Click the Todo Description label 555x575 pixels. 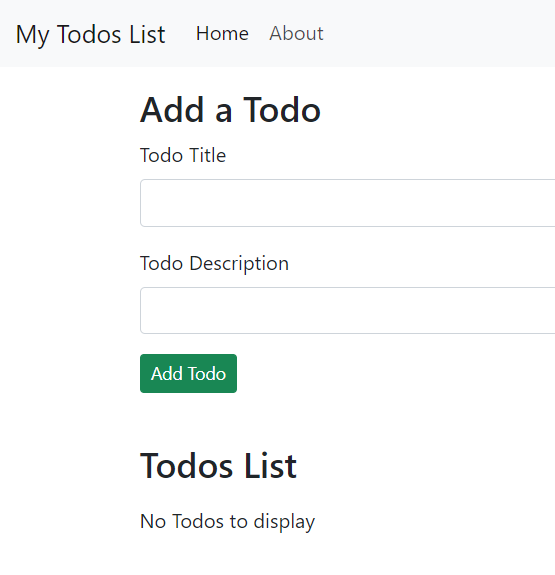(x=215, y=264)
